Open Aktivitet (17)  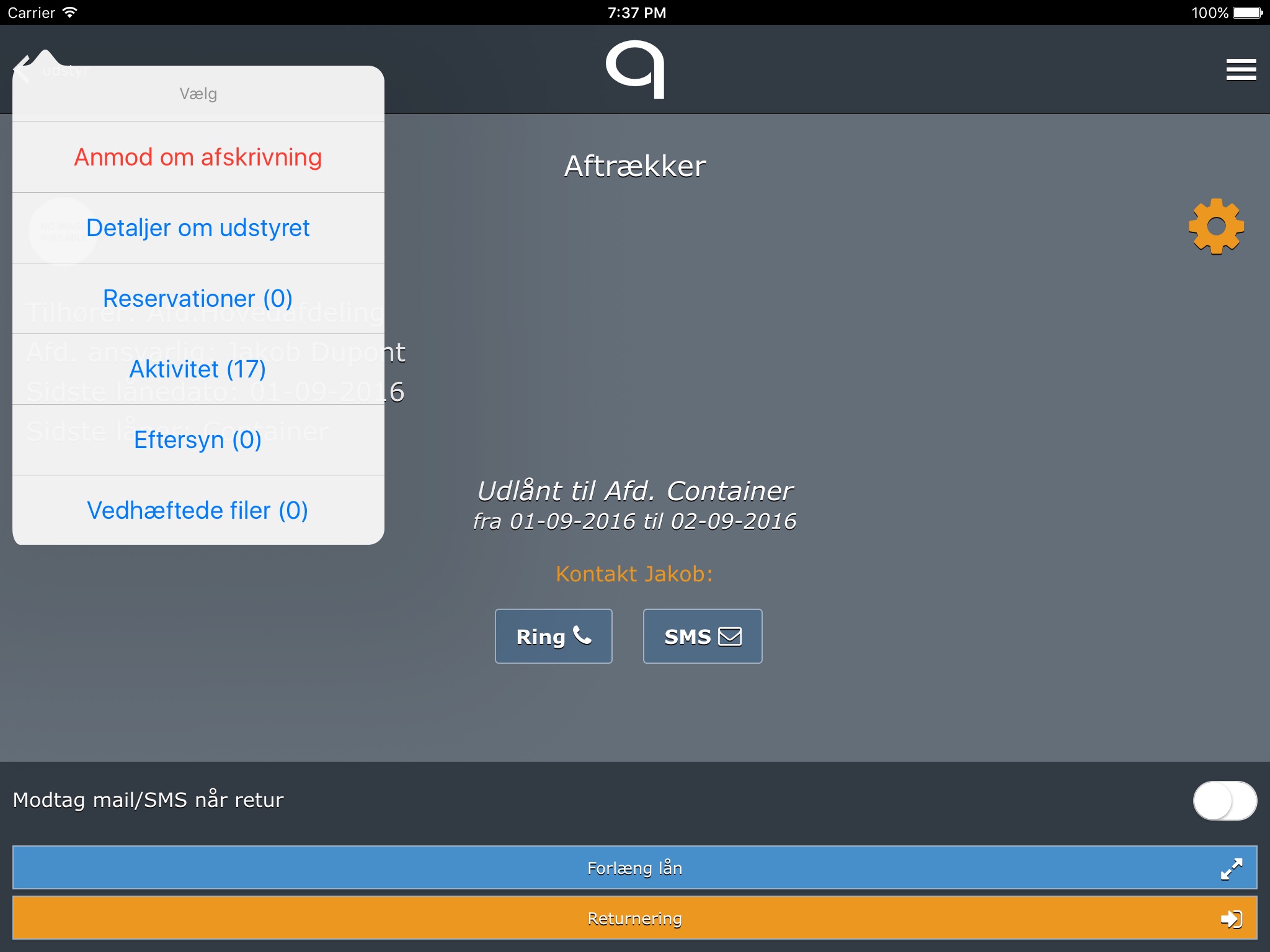point(198,369)
